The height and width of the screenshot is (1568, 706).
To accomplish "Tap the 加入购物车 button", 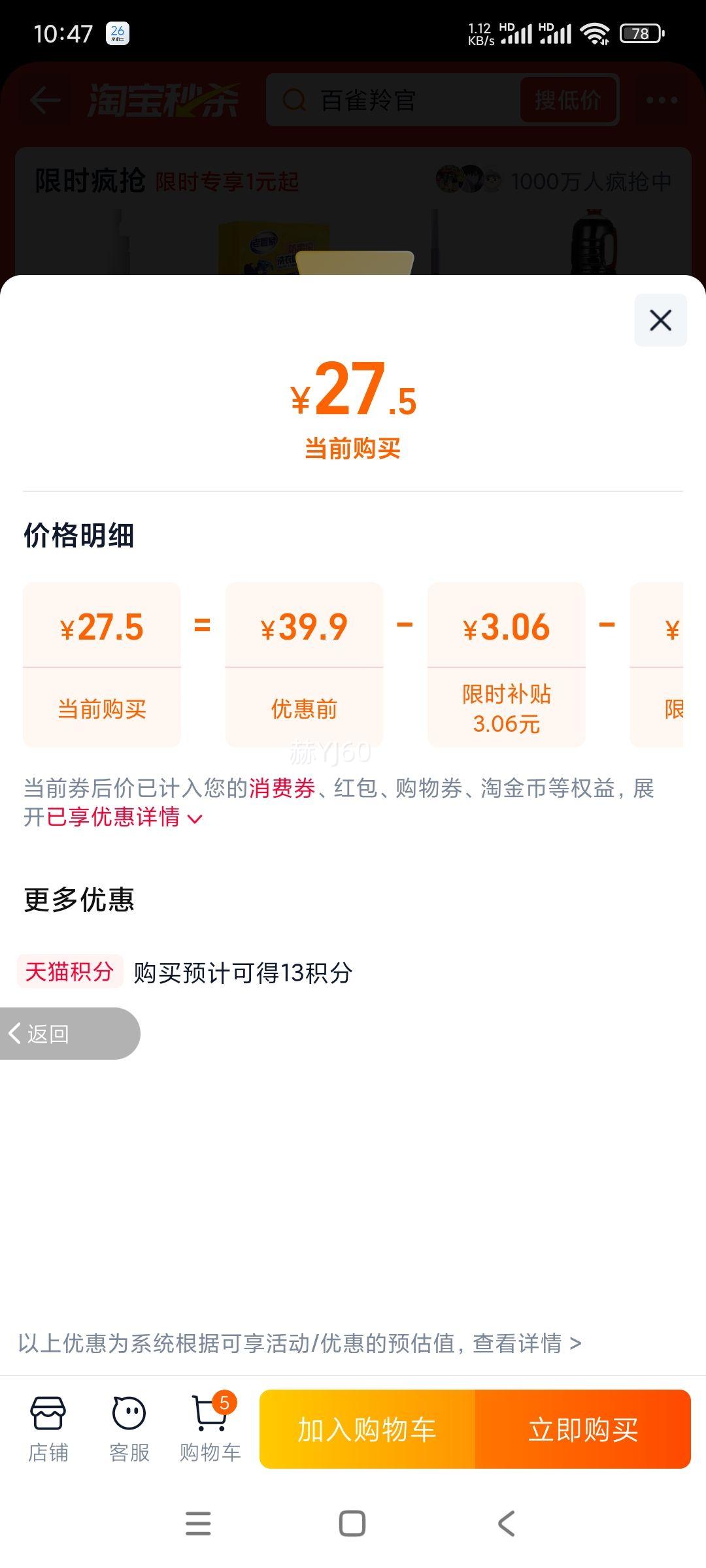I will (367, 1429).
